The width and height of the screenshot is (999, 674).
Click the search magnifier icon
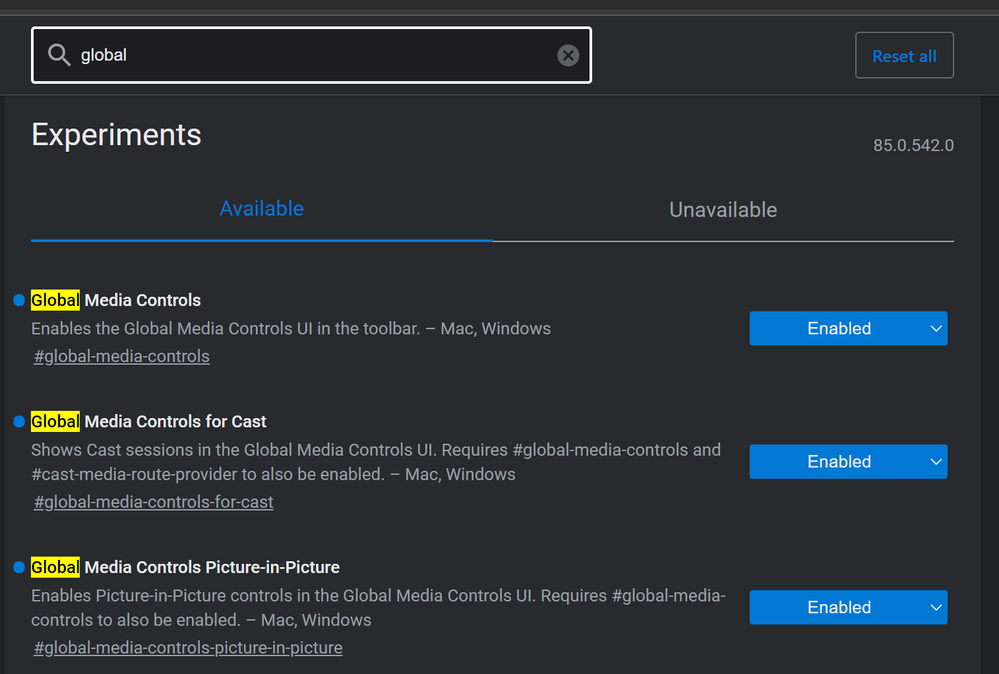59,55
